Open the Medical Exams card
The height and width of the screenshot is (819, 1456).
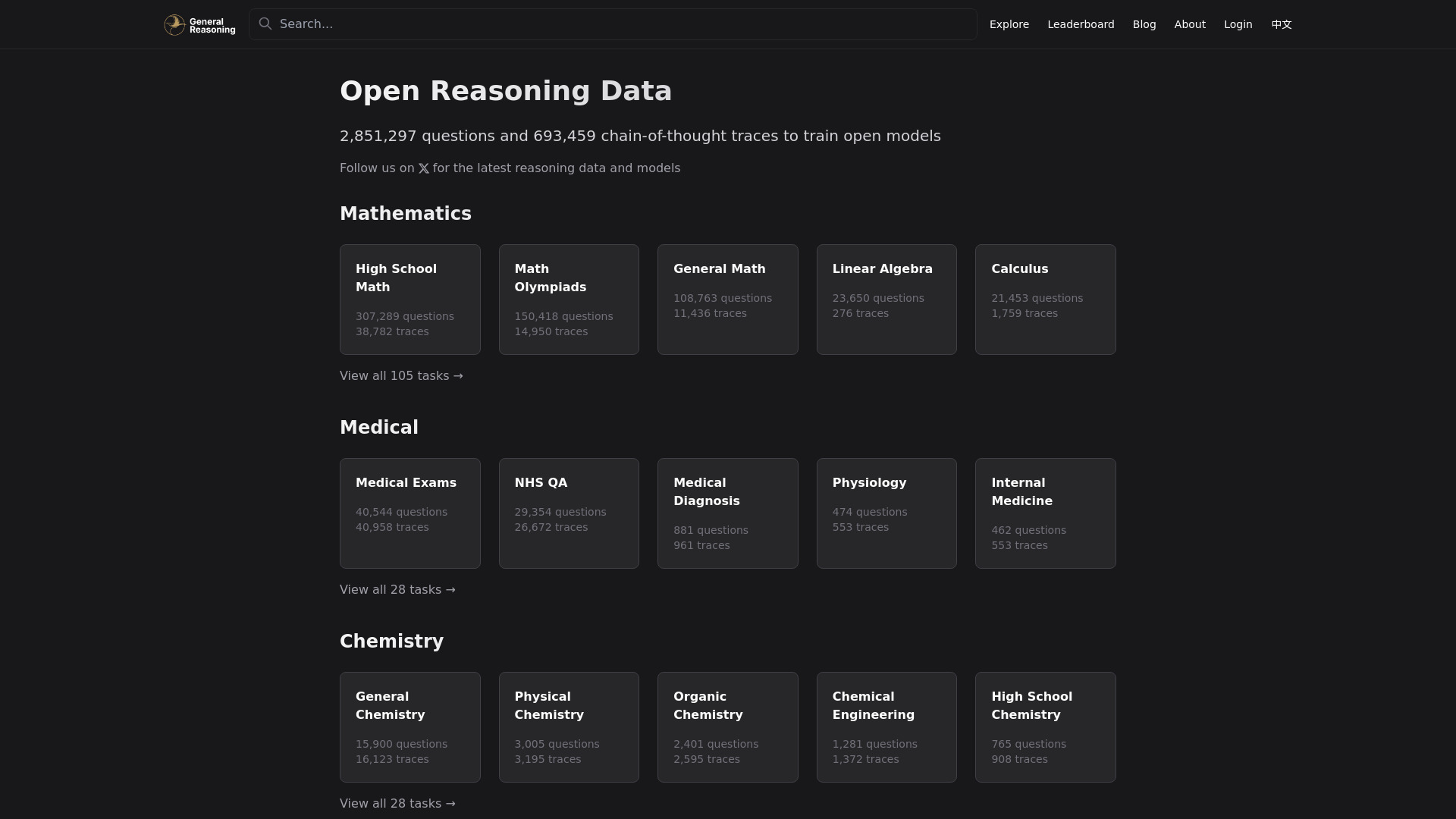click(x=410, y=513)
